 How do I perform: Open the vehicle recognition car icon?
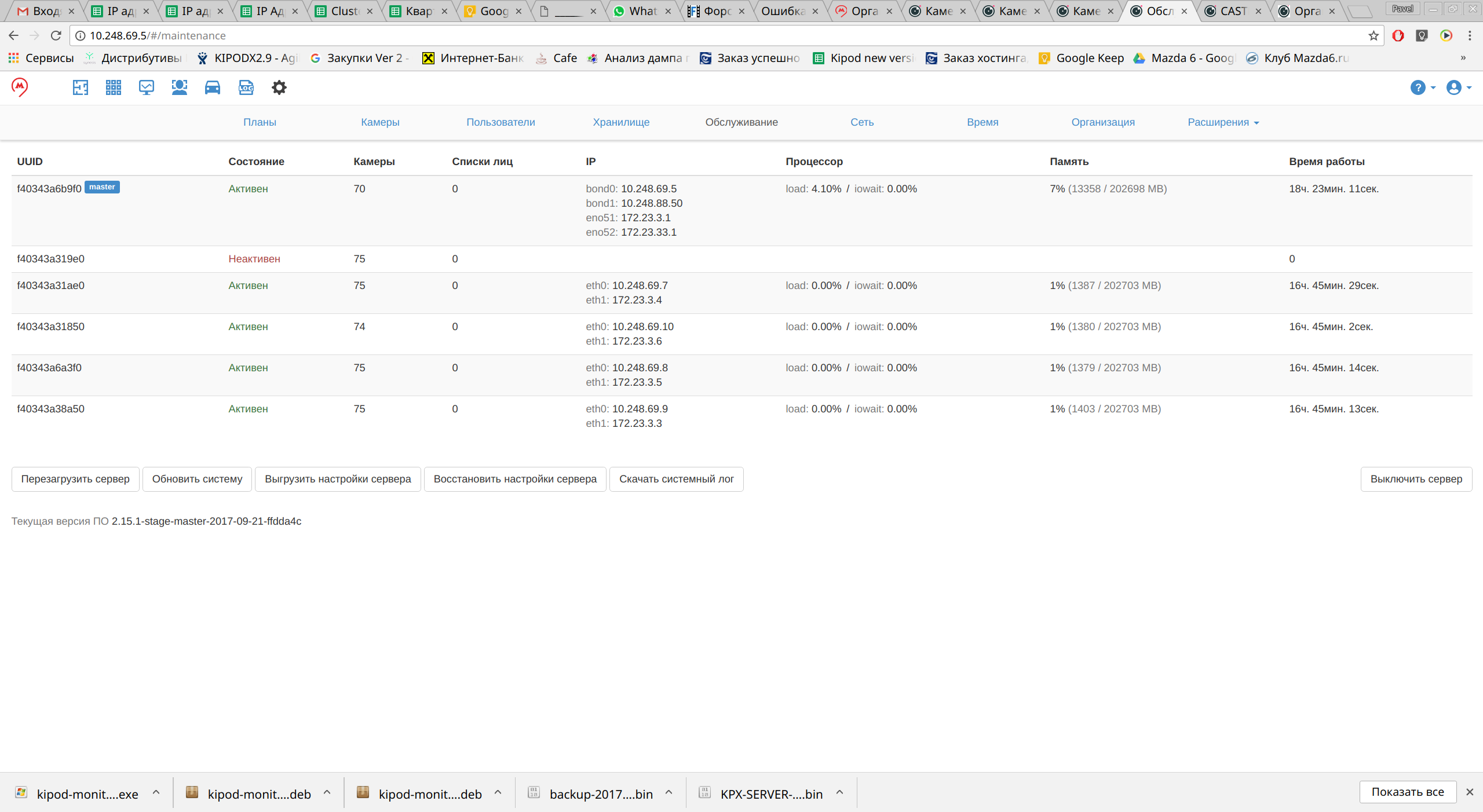coord(213,87)
